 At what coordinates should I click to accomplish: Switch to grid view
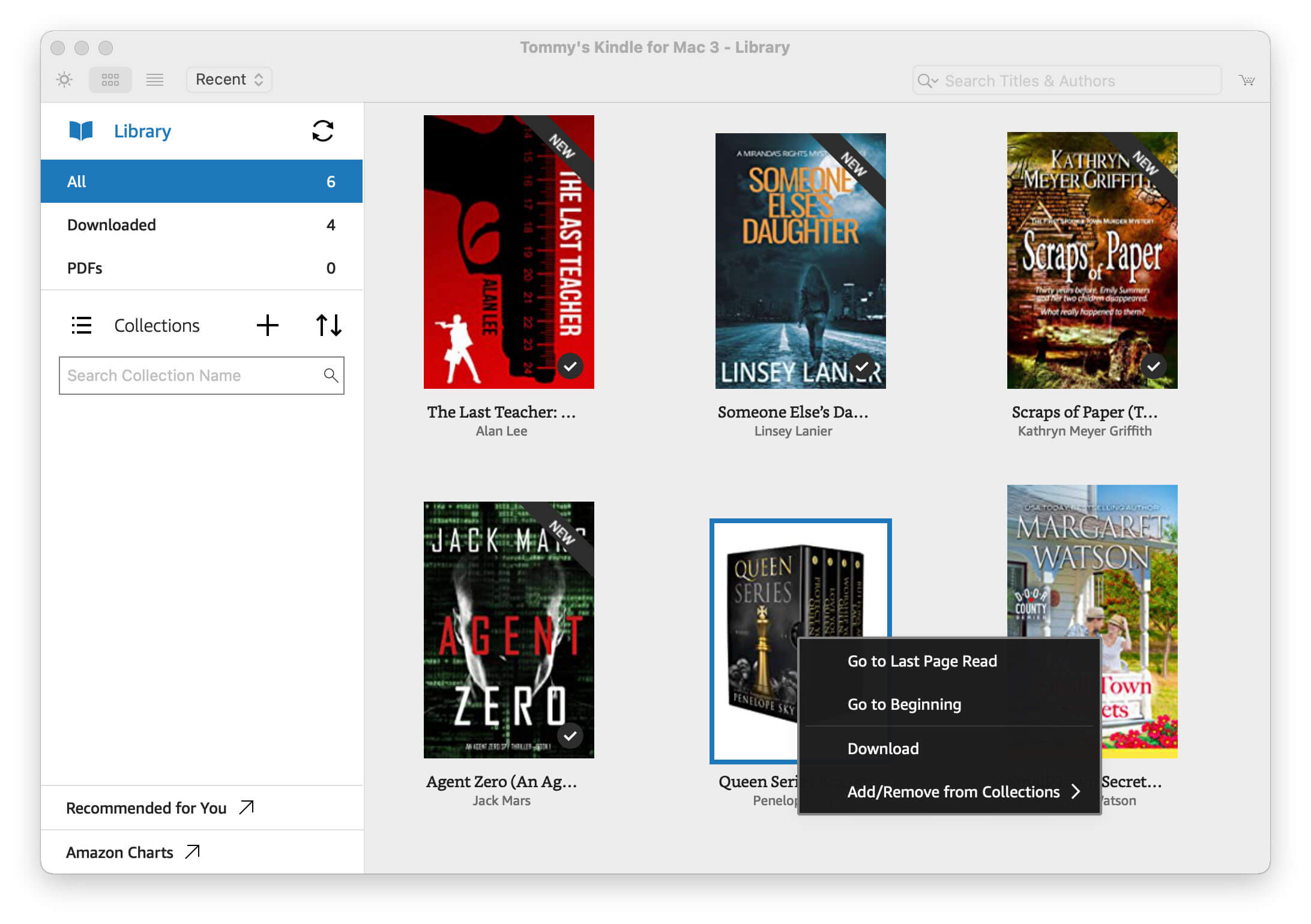[110, 80]
